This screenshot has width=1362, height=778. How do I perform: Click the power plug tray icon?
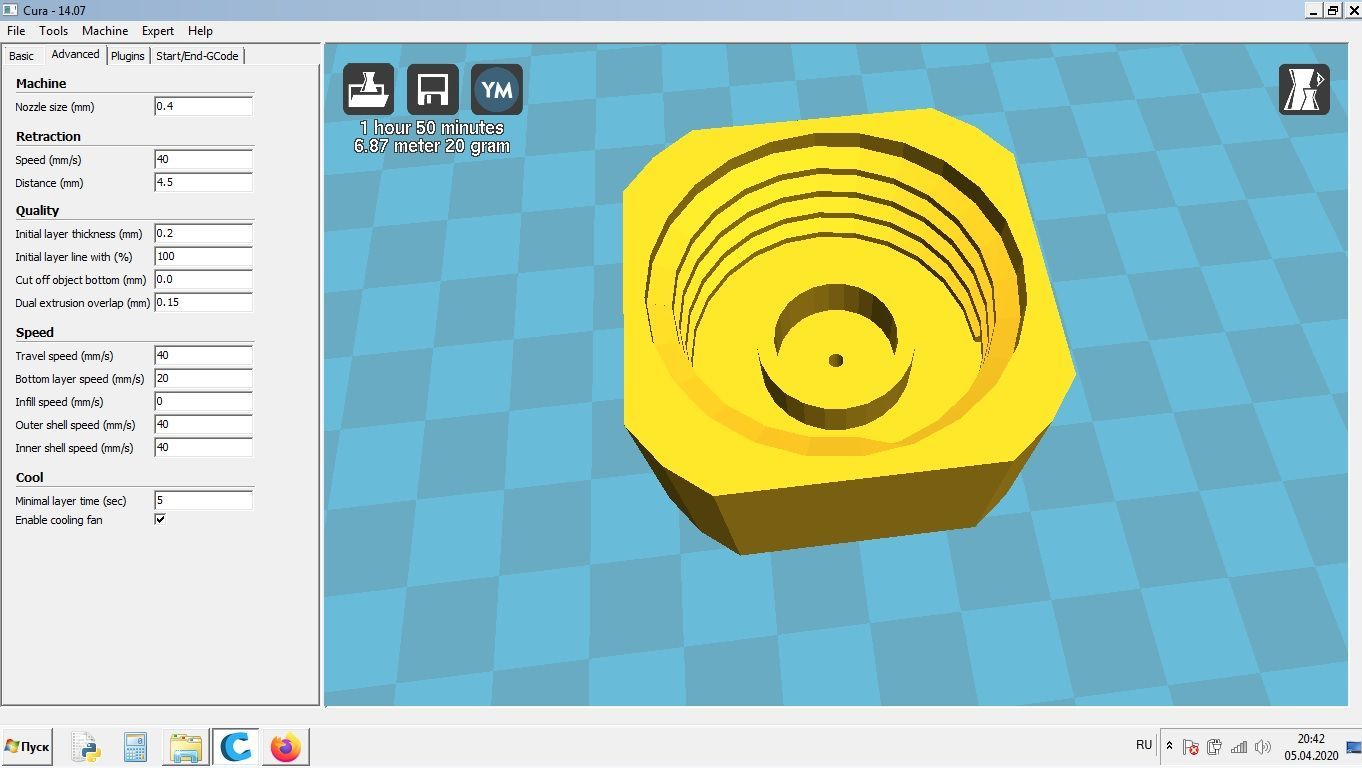1214,747
